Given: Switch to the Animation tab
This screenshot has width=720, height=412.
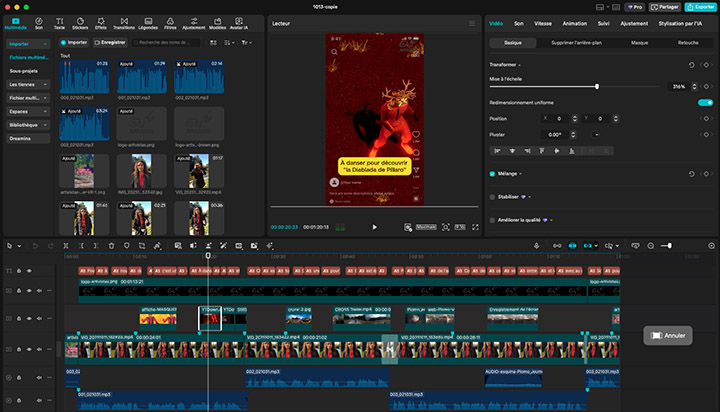Looking at the screenshot, I should [575, 22].
